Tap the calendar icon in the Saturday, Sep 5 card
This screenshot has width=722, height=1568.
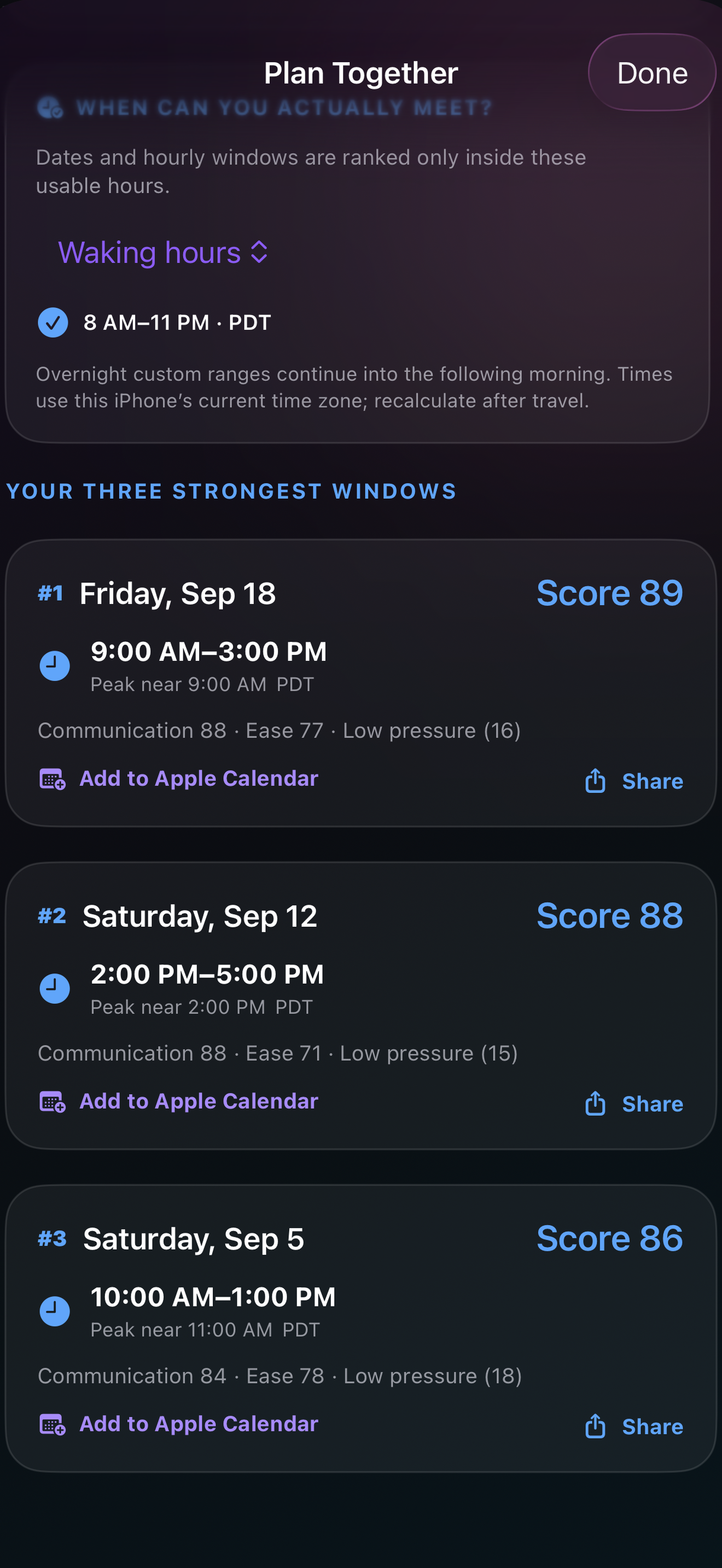tap(53, 1424)
